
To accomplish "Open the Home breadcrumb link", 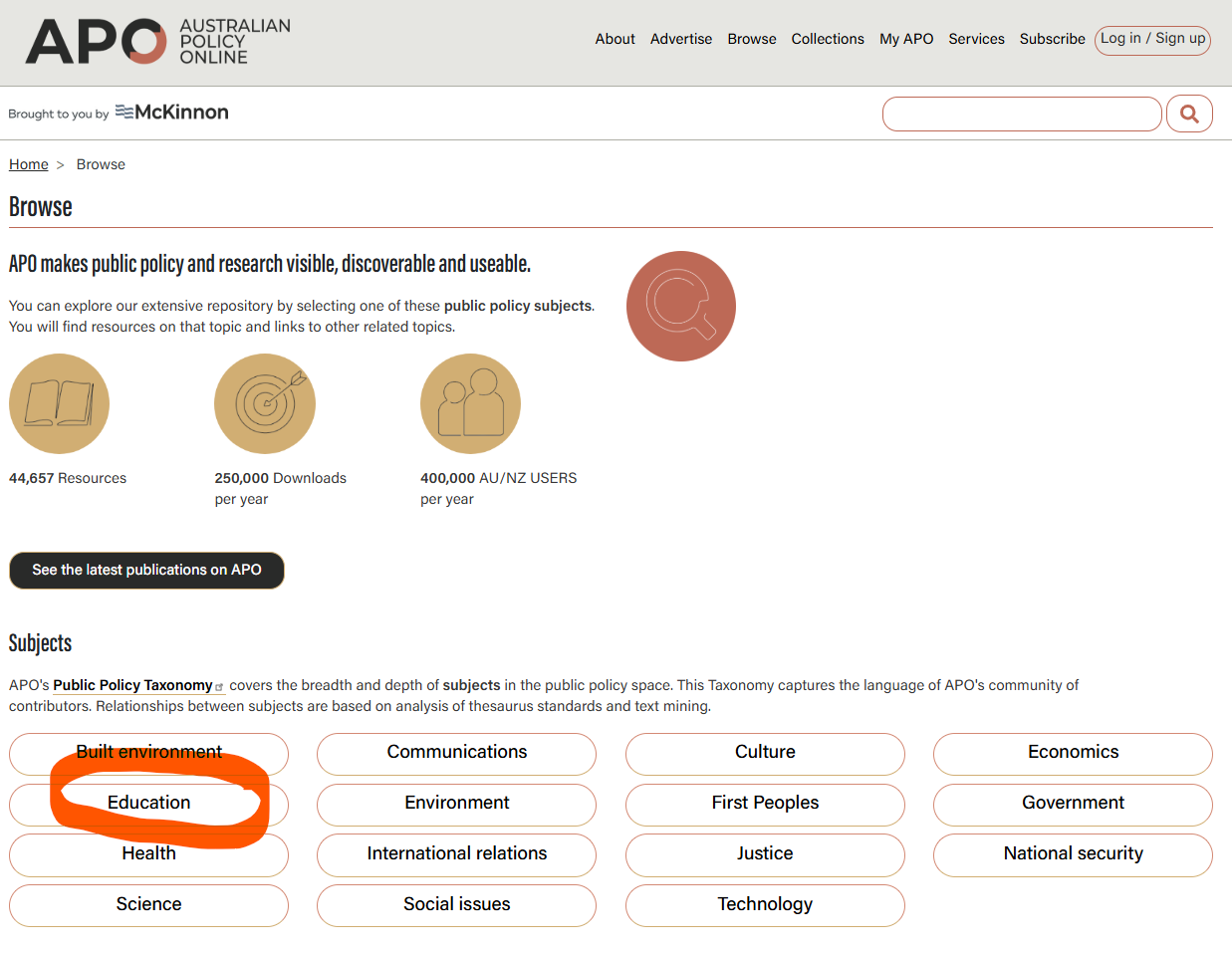I will click(28, 163).
